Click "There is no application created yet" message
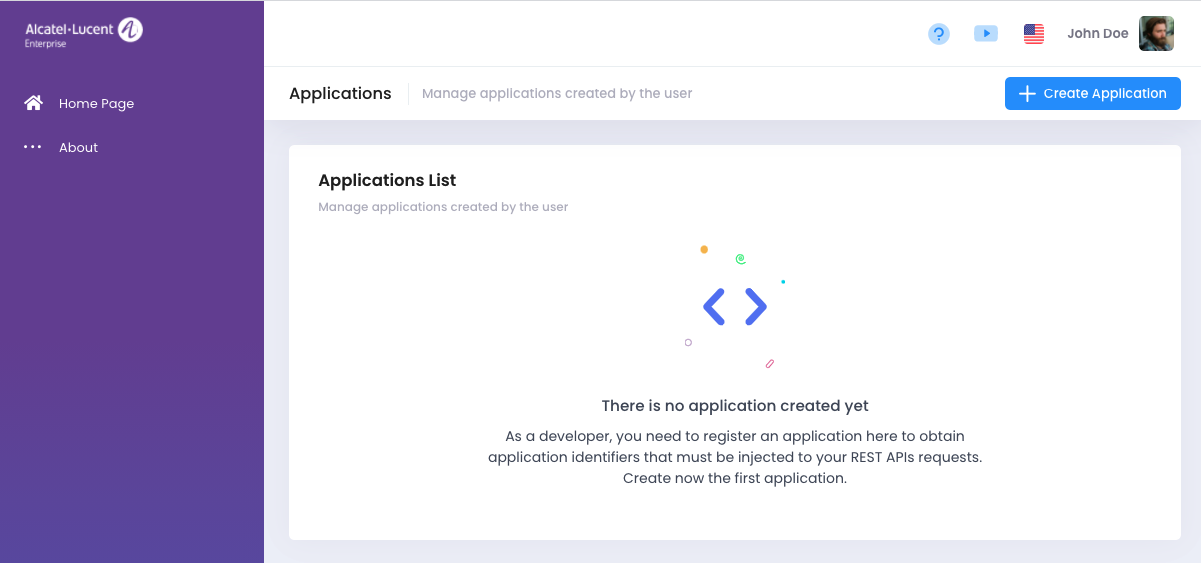The width and height of the screenshot is (1201, 563). [735, 406]
